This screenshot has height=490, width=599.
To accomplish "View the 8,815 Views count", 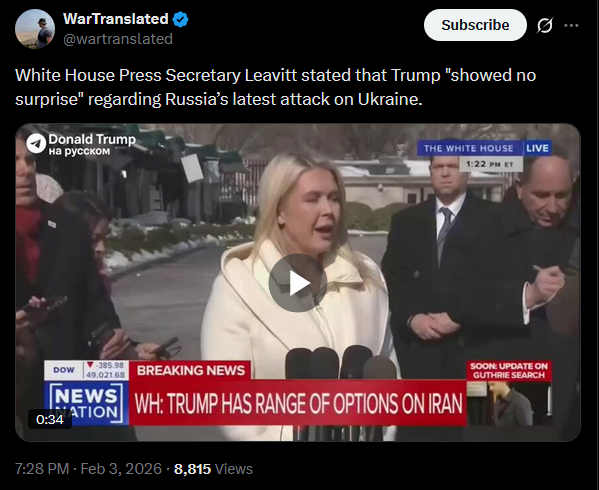I will [x=213, y=469].
